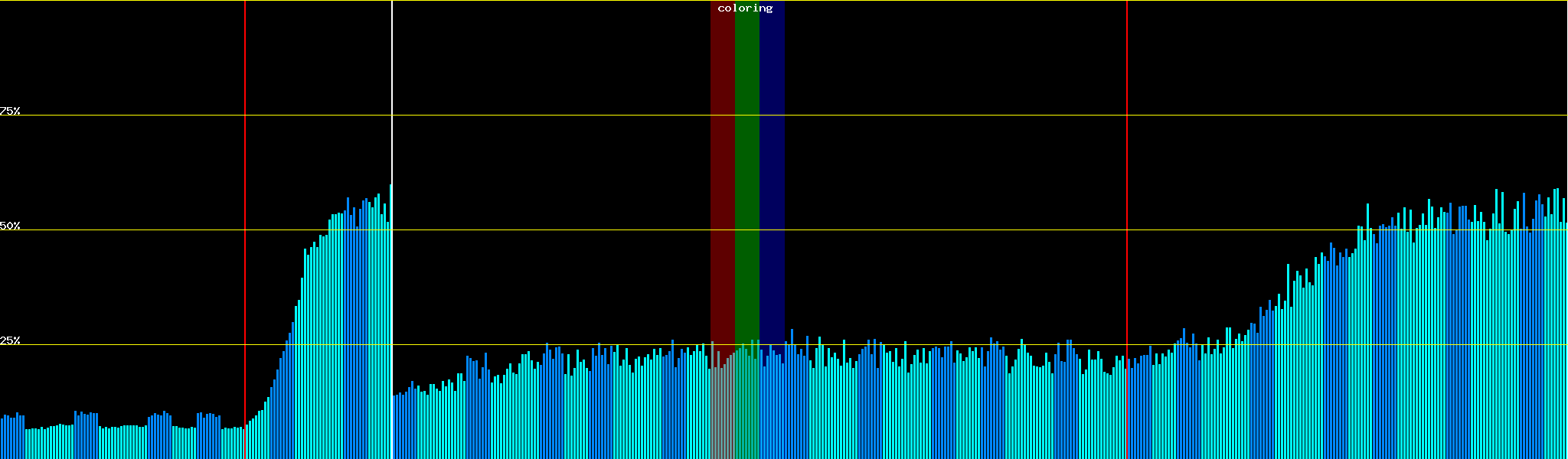
Task: Select the last bar at the graph's right edge
Action: pos(1566,344)
